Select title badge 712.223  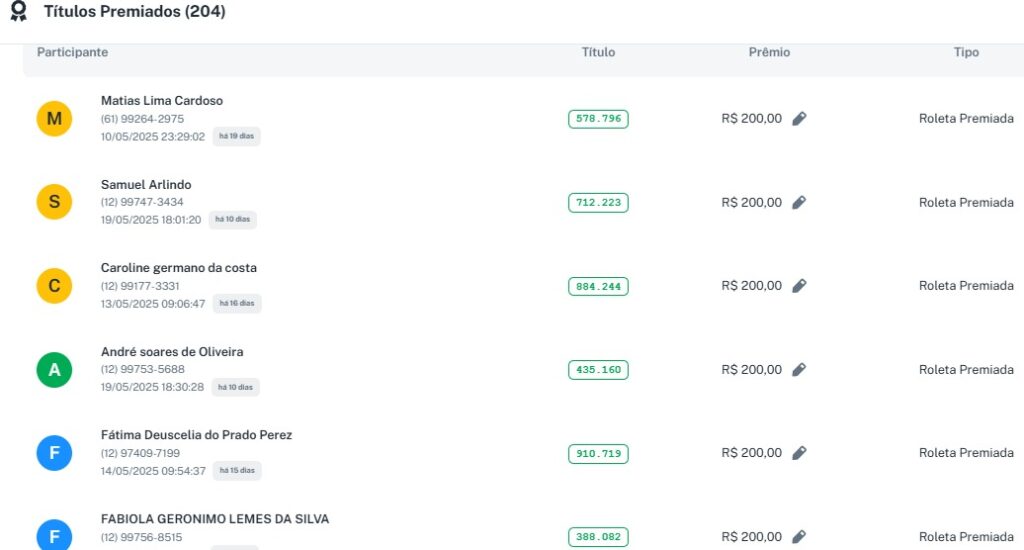pyautogui.click(x=598, y=203)
